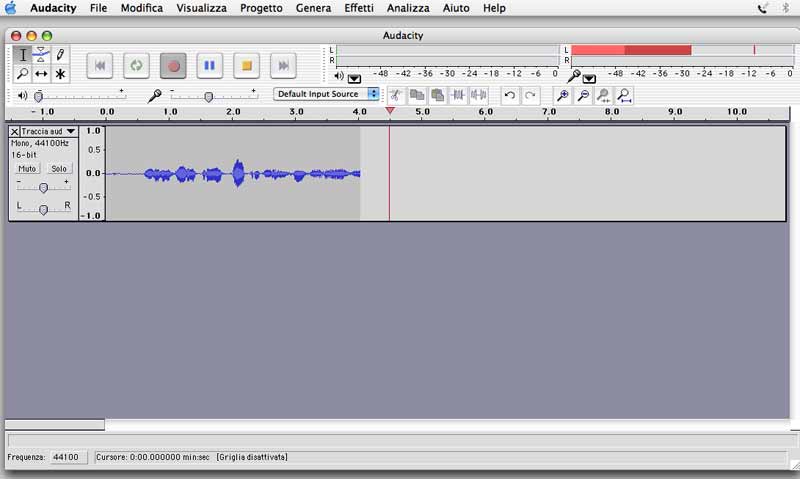Click the Trim outside selection icon
Viewport: 800px width, 479px height.
click(458, 95)
